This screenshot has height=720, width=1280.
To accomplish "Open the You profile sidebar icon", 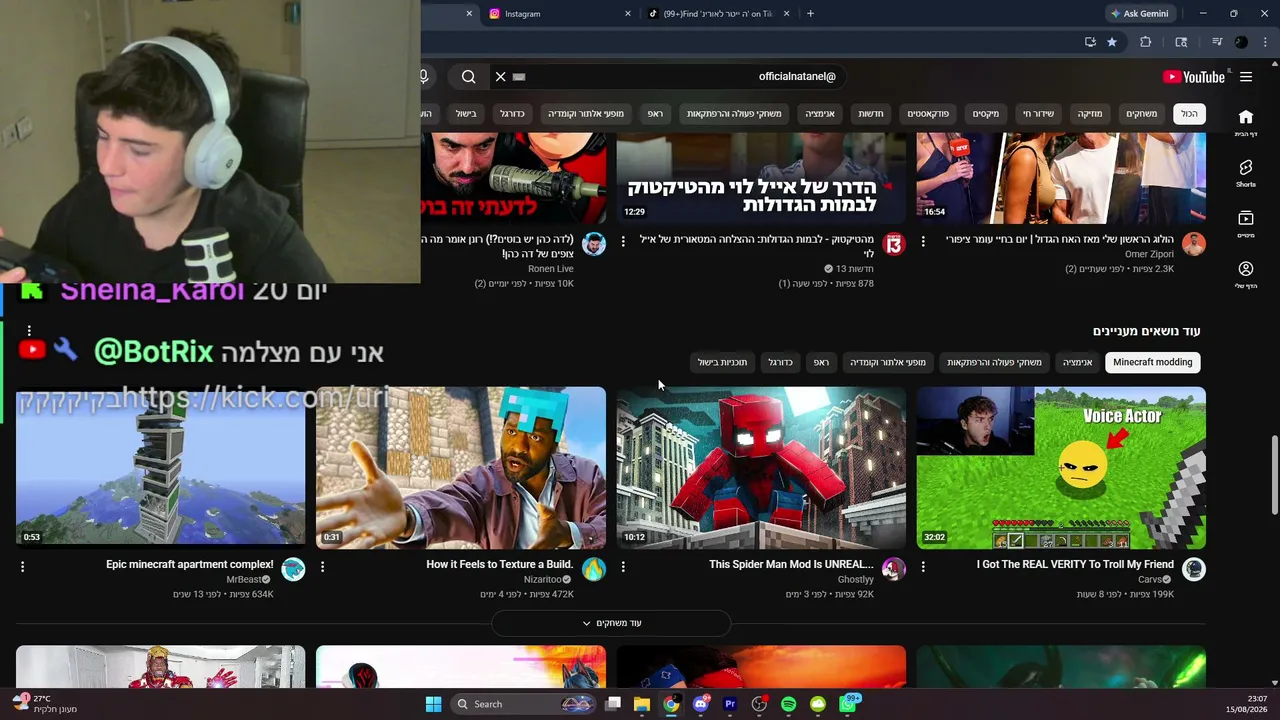I will [x=1245, y=275].
